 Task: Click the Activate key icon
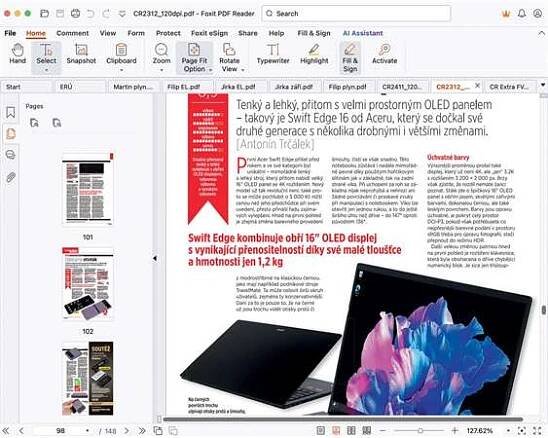coord(384,50)
